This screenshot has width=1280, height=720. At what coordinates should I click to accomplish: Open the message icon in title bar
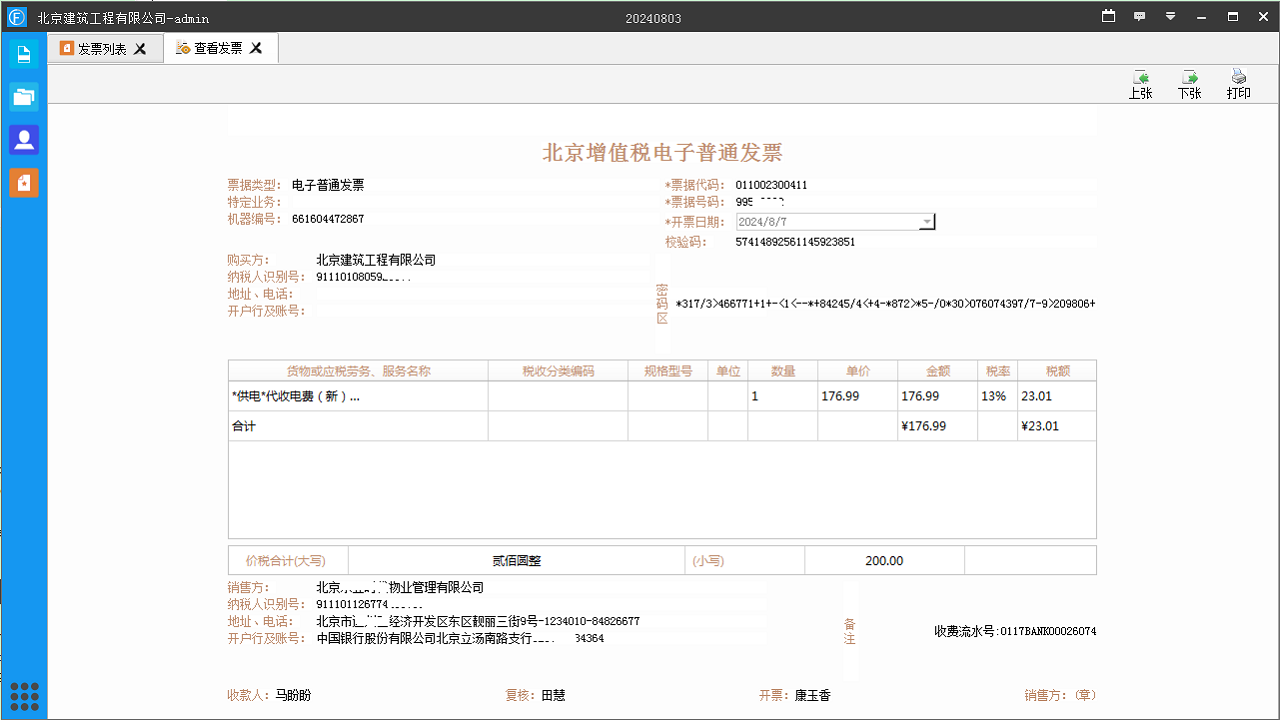pyautogui.click(x=1139, y=16)
